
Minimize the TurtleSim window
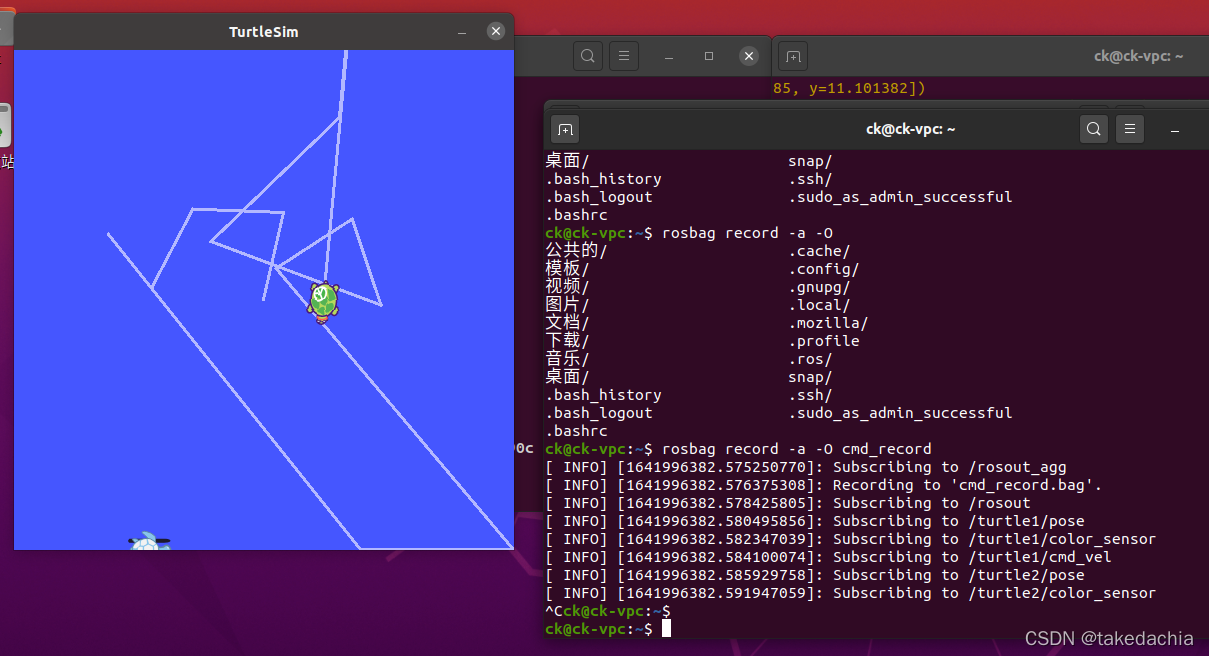click(462, 32)
